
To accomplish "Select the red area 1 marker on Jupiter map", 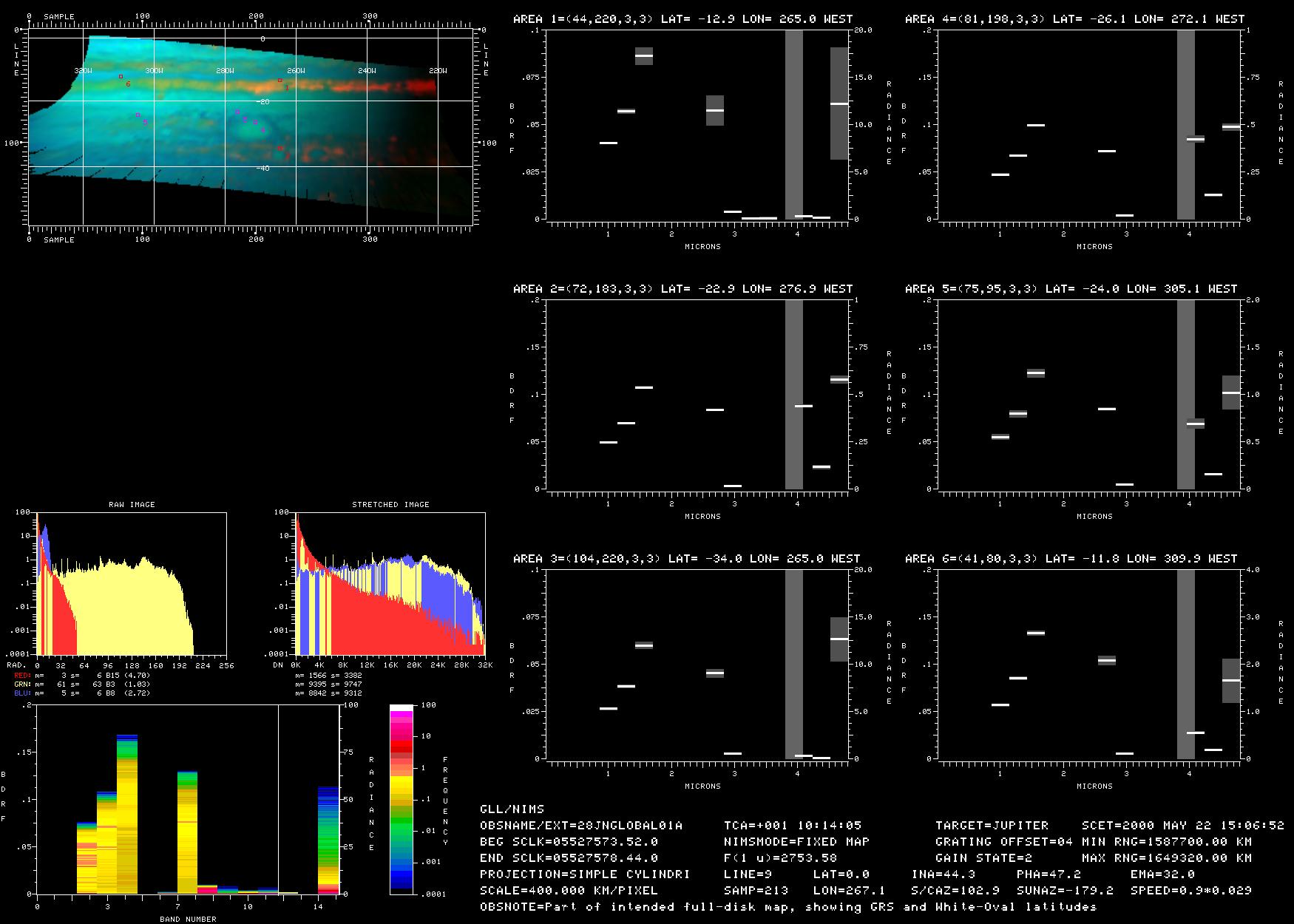I will point(280,80).
